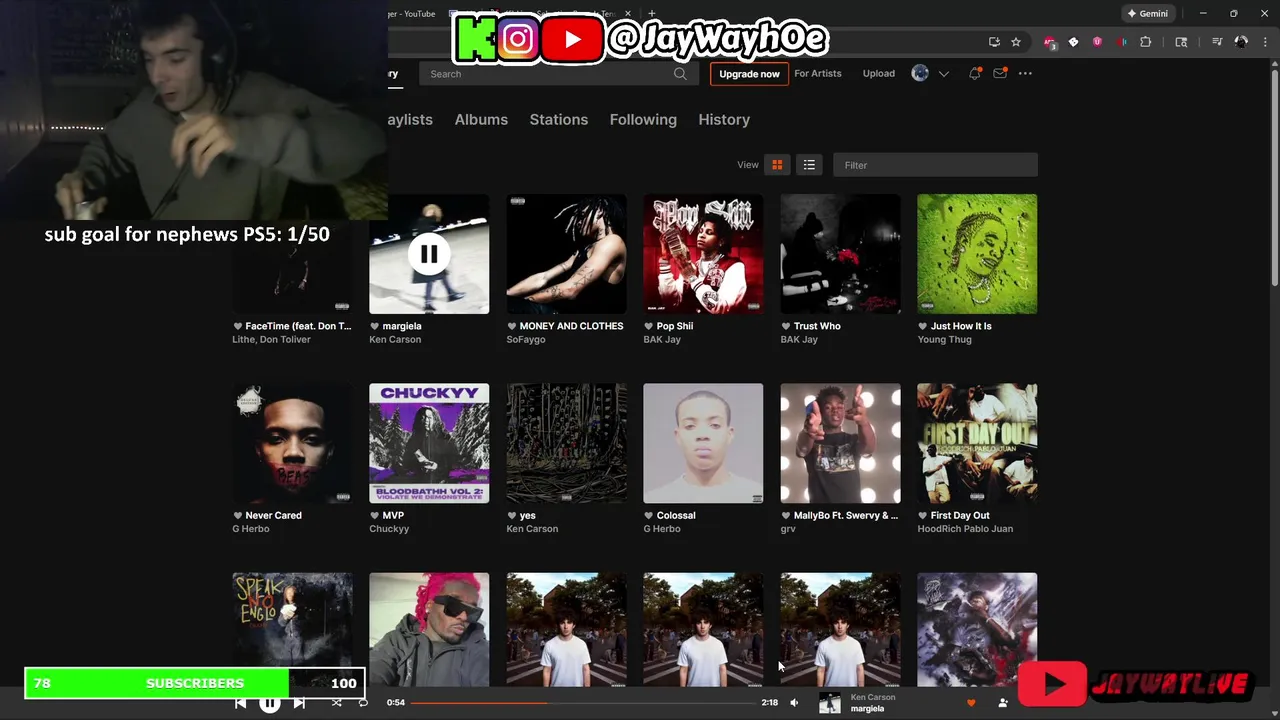
Task: Open the SoFaygo artist link
Action: click(526, 340)
